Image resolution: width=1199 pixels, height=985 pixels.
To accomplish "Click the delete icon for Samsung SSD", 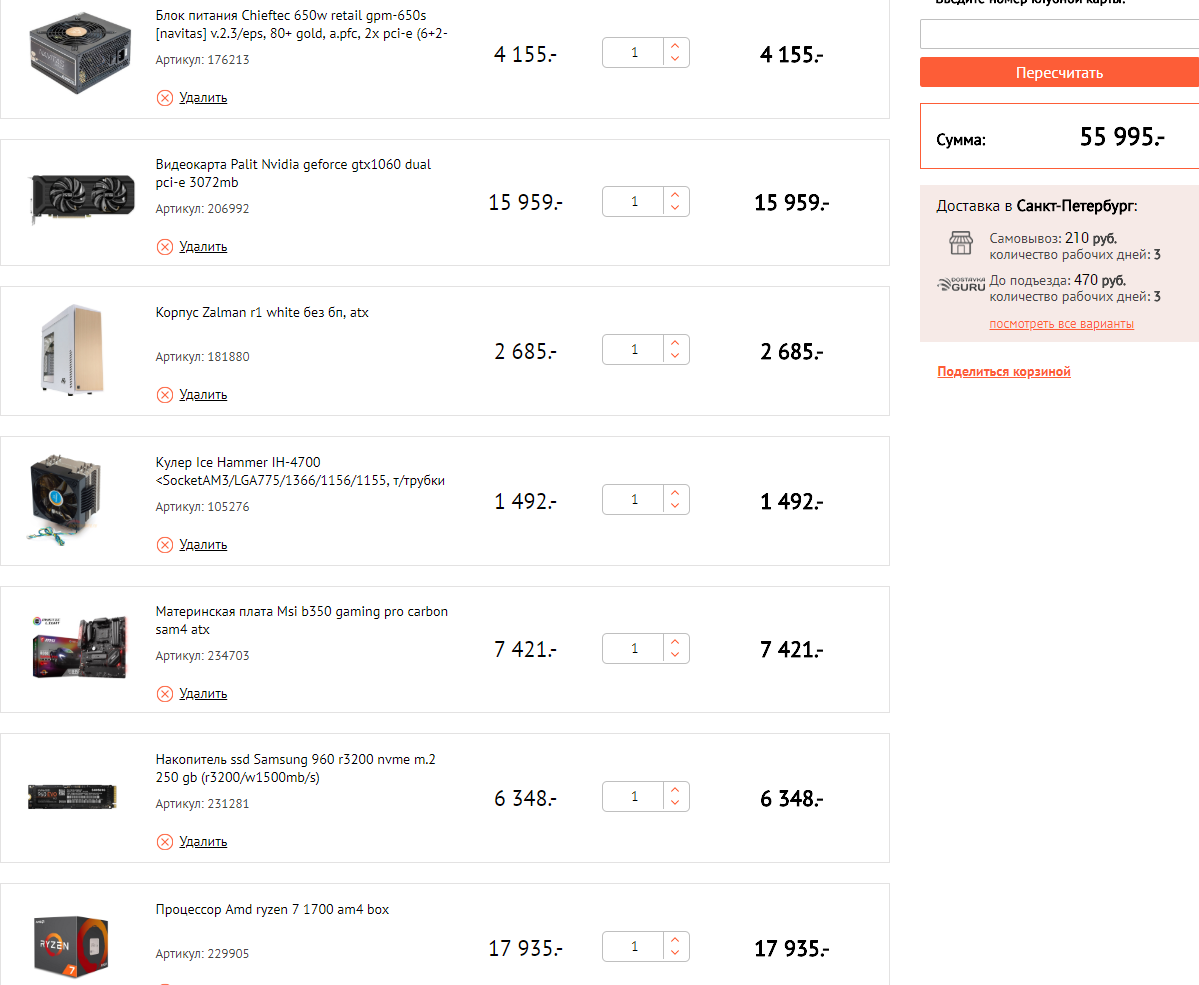I will coord(165,842).
